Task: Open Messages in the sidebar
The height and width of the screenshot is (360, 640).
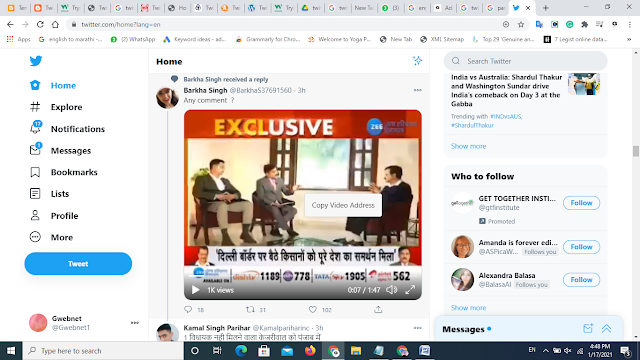Action: pyautogui.click(x=60, y=150)
